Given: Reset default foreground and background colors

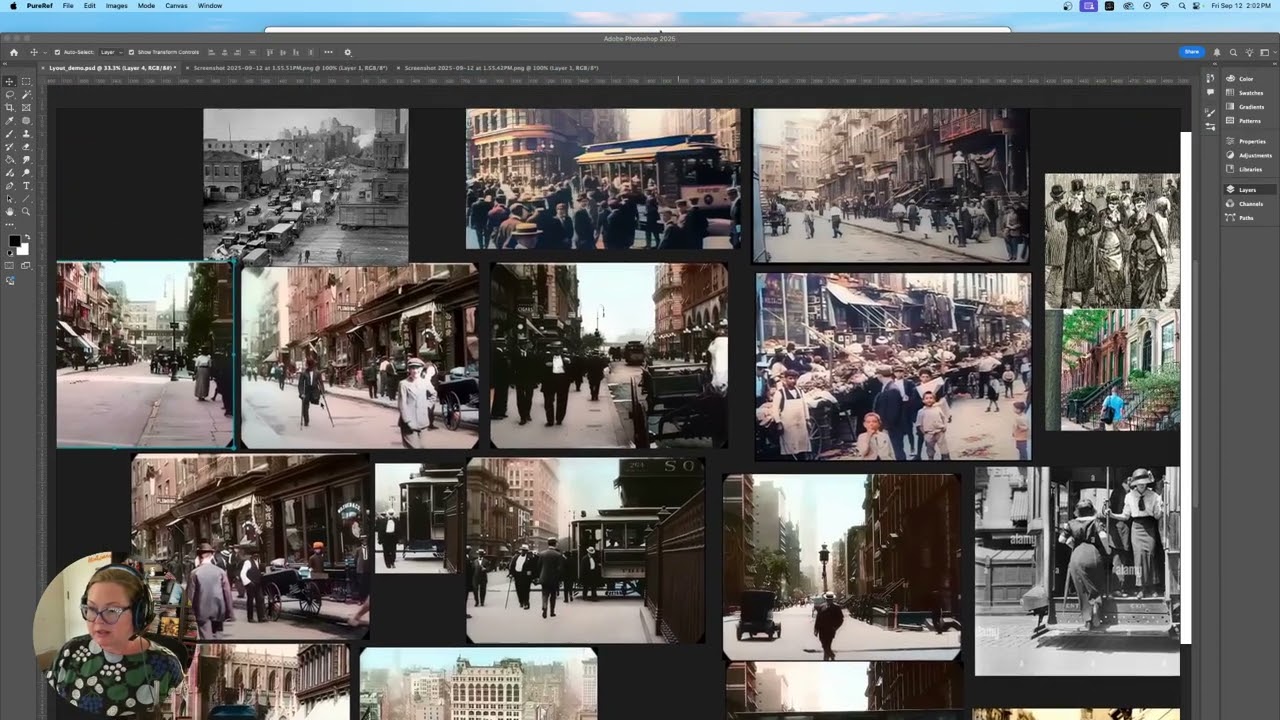Looking at the screenshot, I should pyautogui.click(x=10, y=253).
